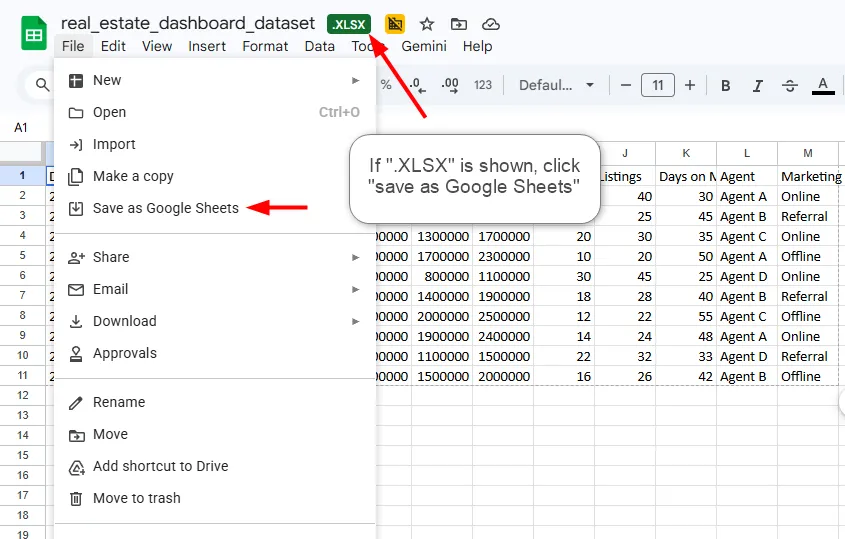Select Save as Google Sheets
Screen dimensions: 845x539
214,208
